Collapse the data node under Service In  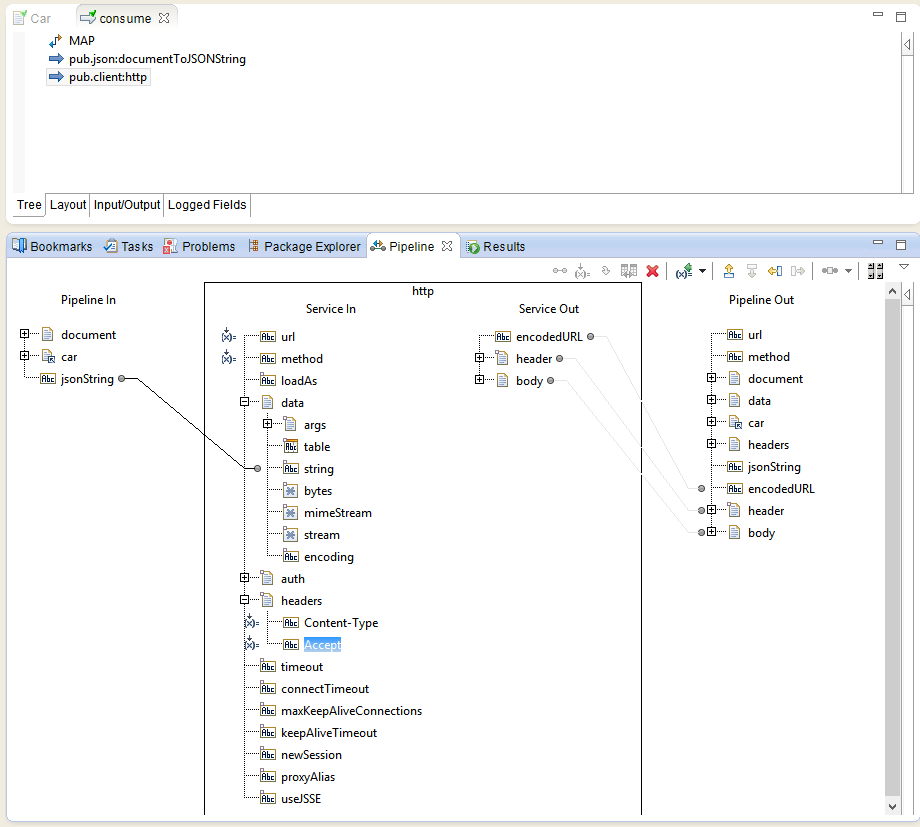click(244, 401)
